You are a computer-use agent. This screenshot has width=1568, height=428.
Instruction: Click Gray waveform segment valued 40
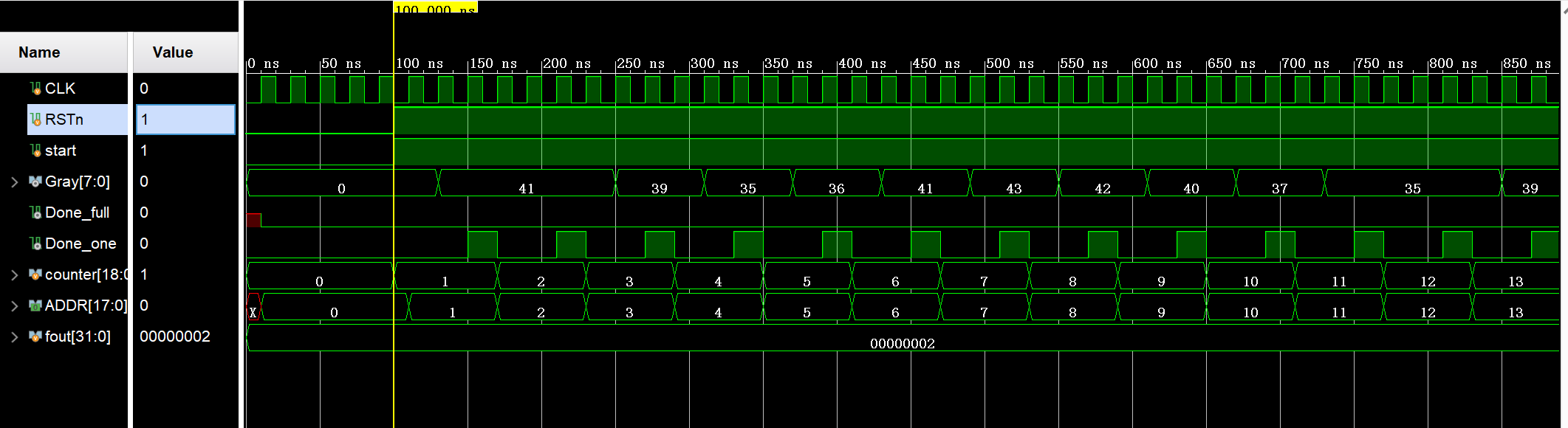tap(1191, 183)
